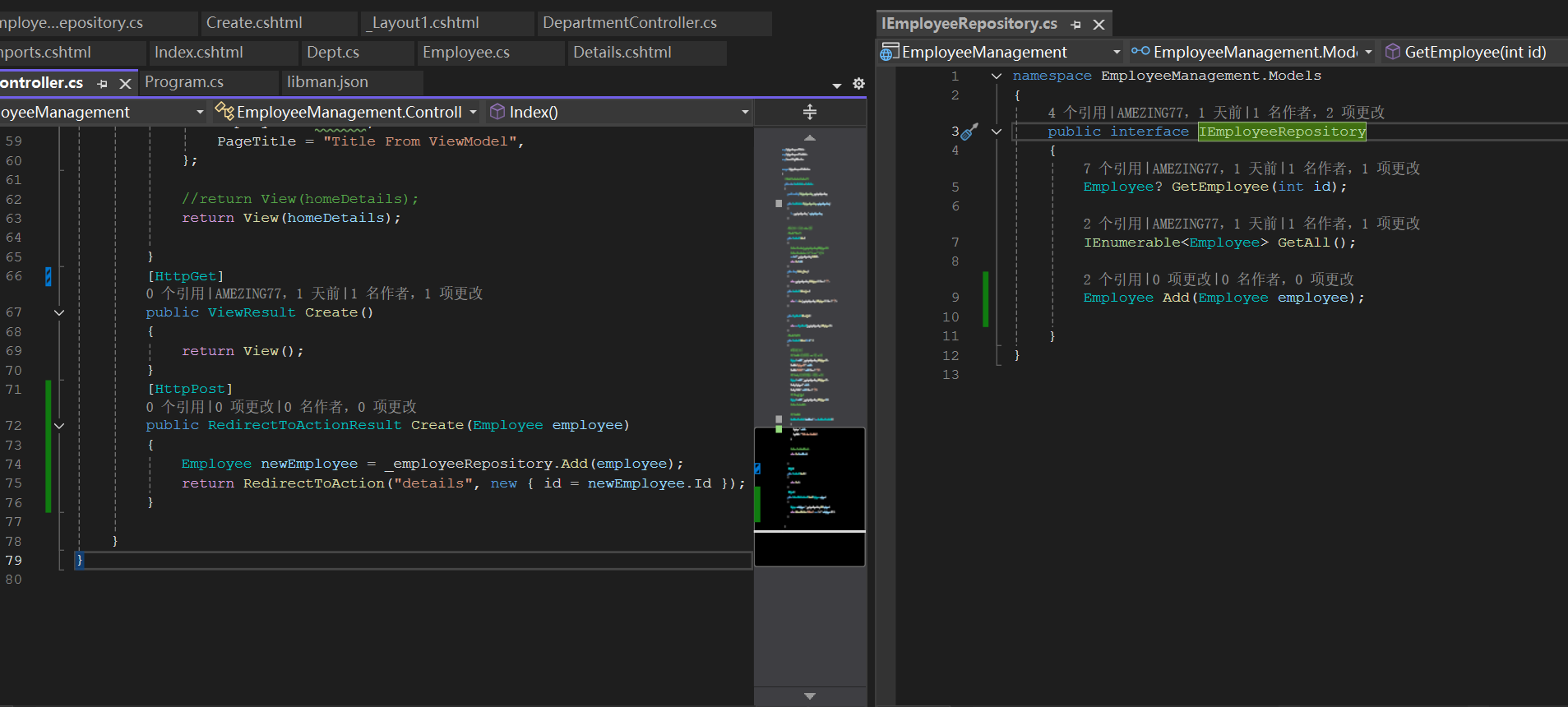Screen dimensions: 1568x707
Task: Collapse the Create(Employee) method at line 72
Action: tap(59, 426)
